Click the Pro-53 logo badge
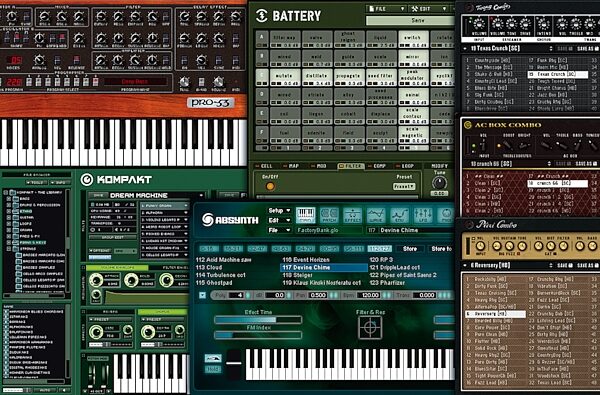The image size is (600, 395). (x=210, y=103)
